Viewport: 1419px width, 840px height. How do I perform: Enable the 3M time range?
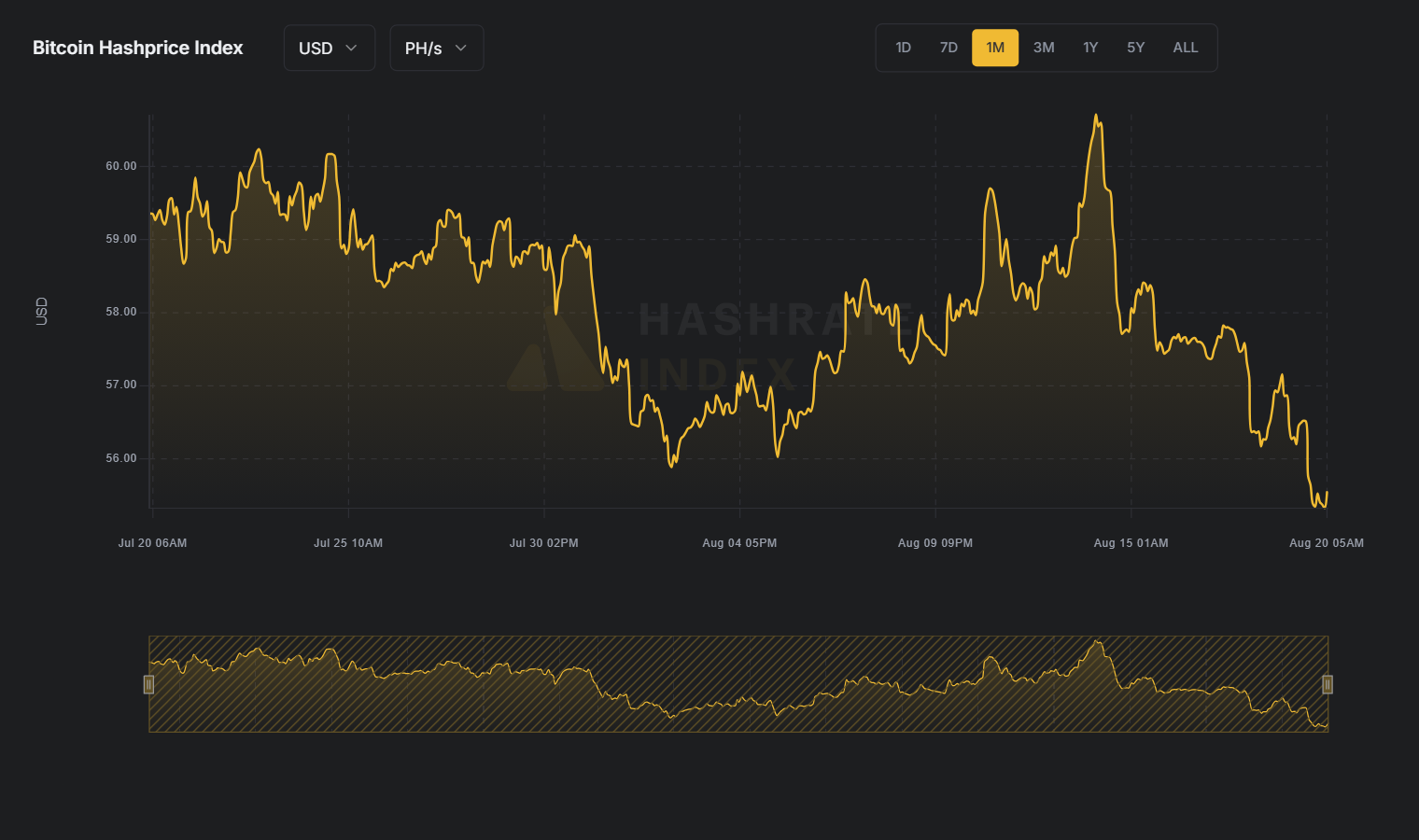click(x=1043, y=47)
